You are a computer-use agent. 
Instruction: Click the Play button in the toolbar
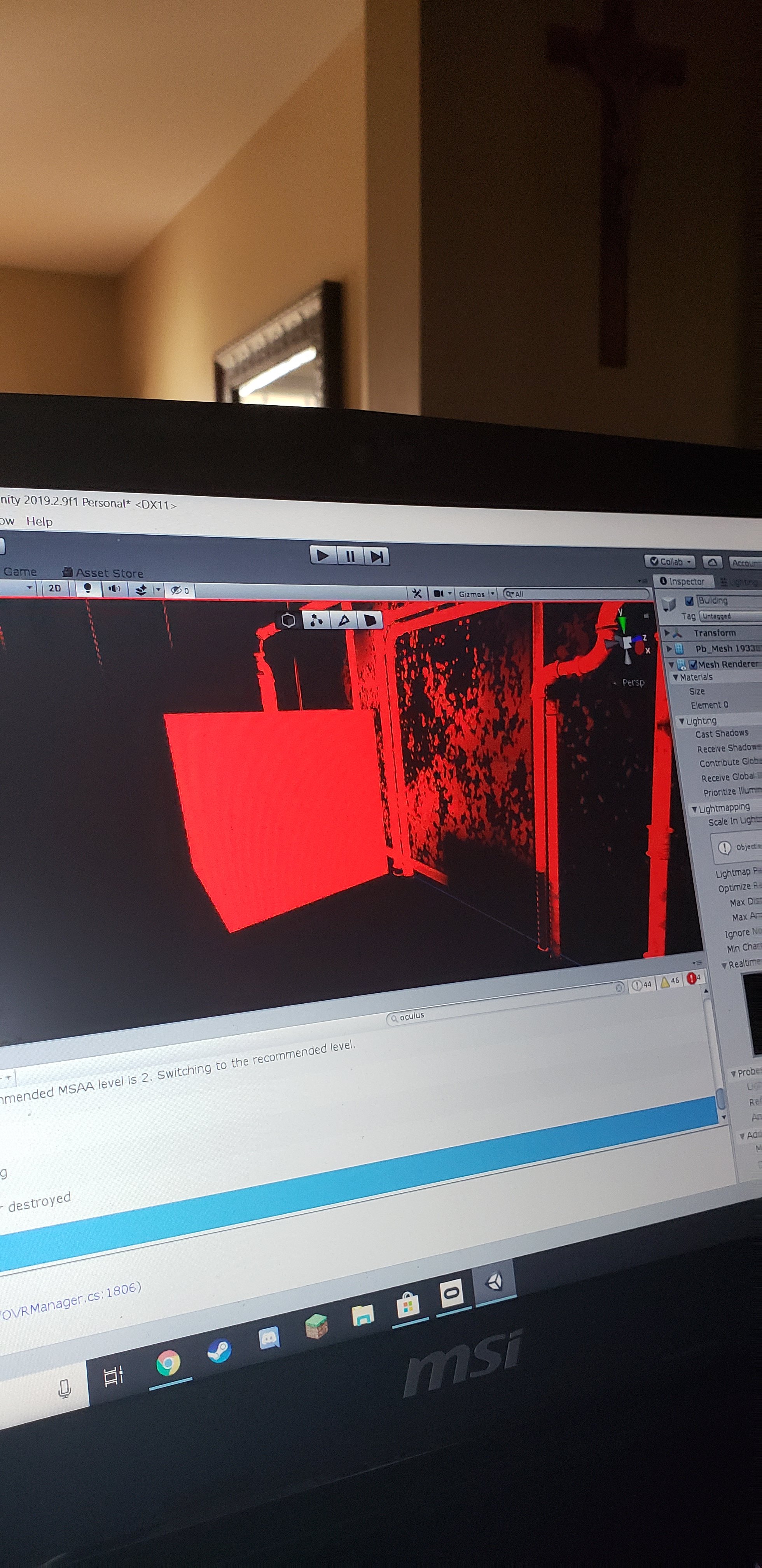323,555
